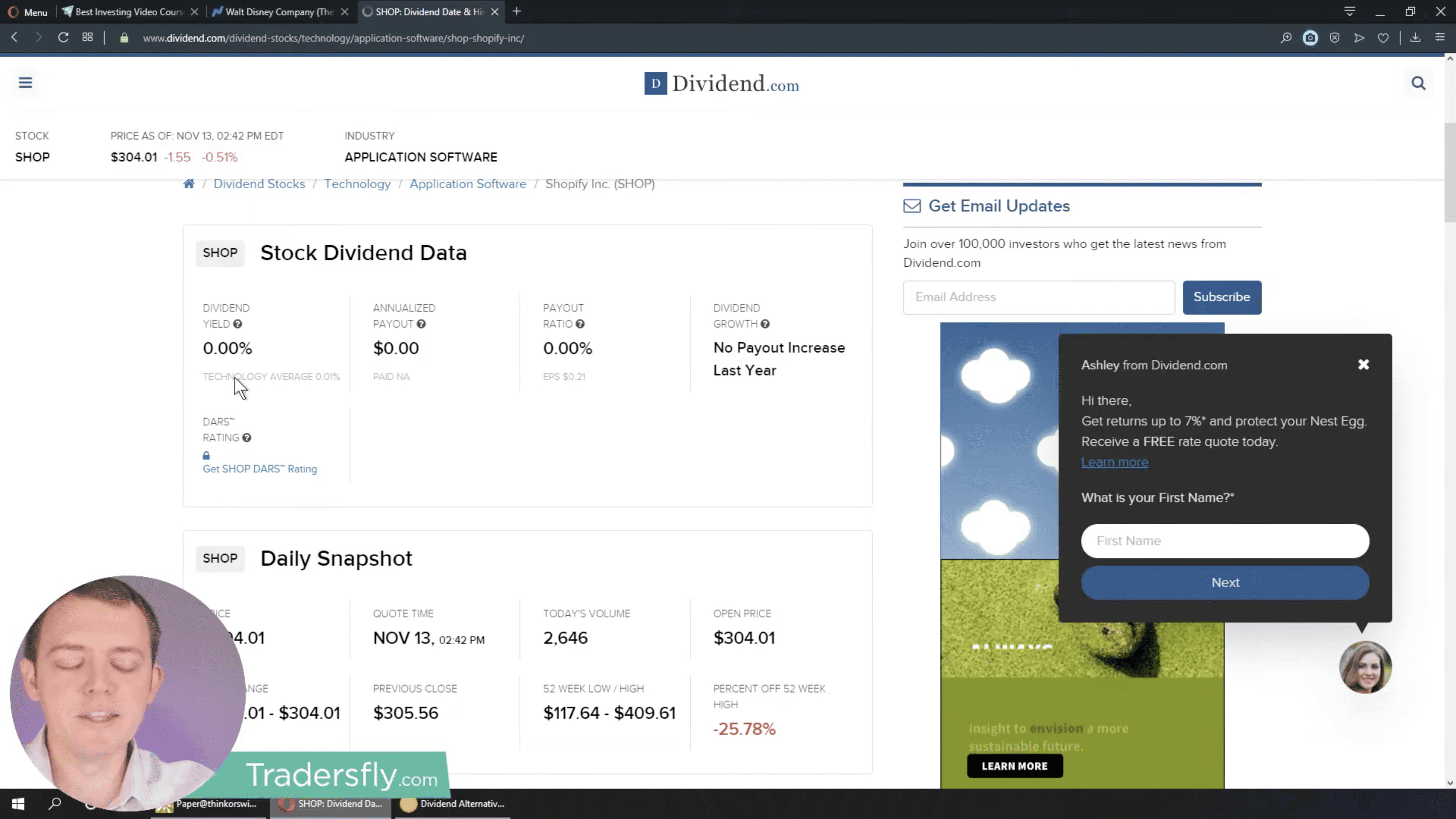The image size is (1456, 819).
Task: Switch to Best Investing Video Course tab
Action: tap(129, 12)
